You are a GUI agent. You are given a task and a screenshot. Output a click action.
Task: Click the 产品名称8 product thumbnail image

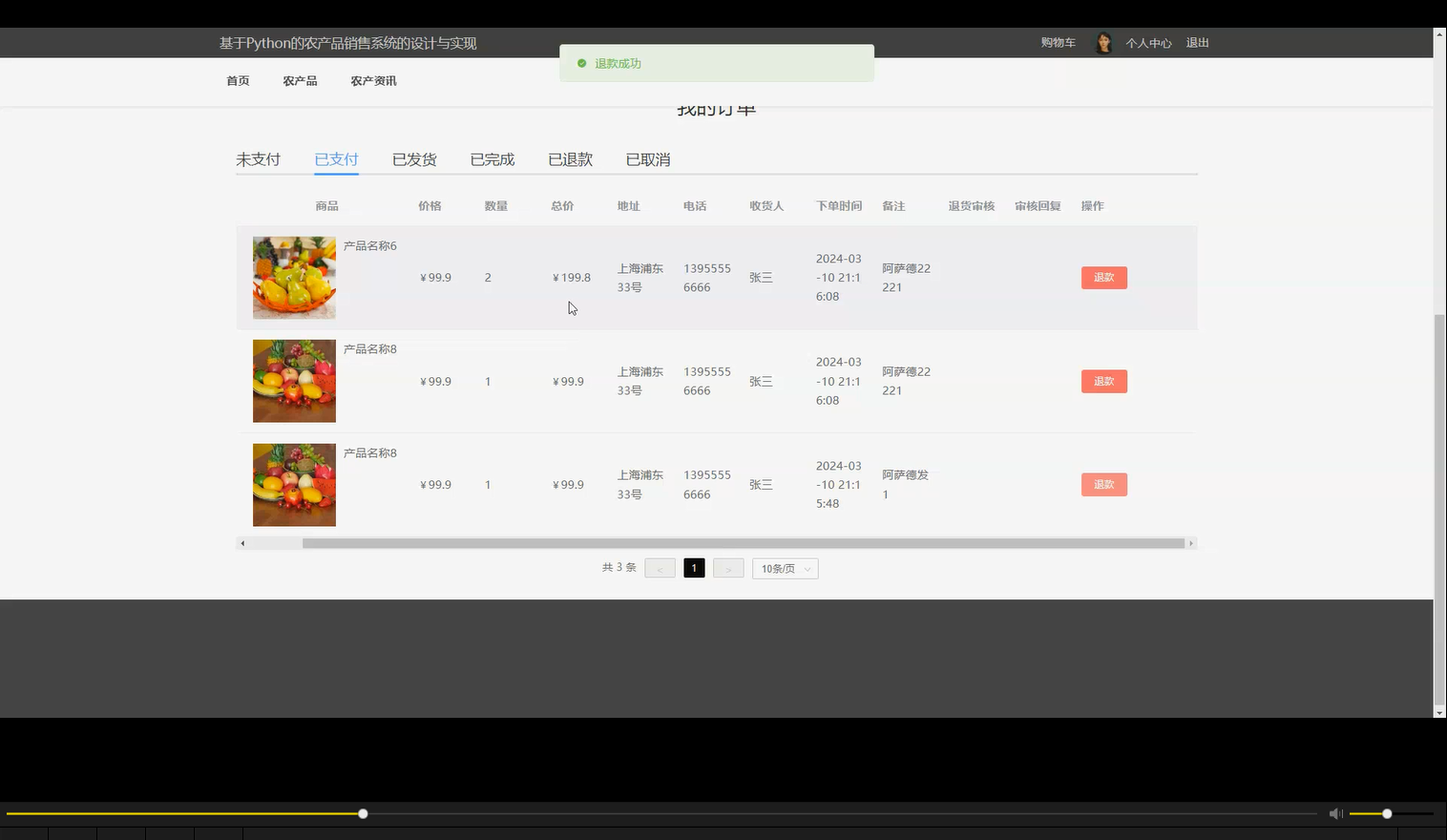[293, 380]
